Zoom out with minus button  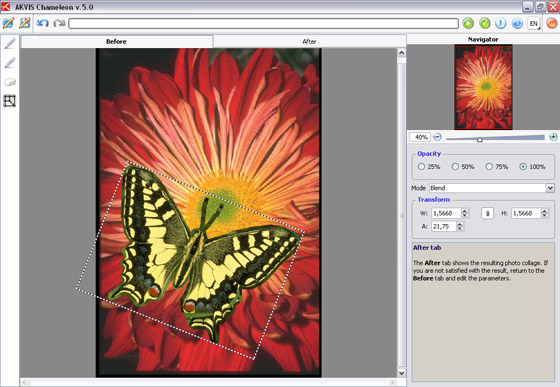[x=438, y=137]
